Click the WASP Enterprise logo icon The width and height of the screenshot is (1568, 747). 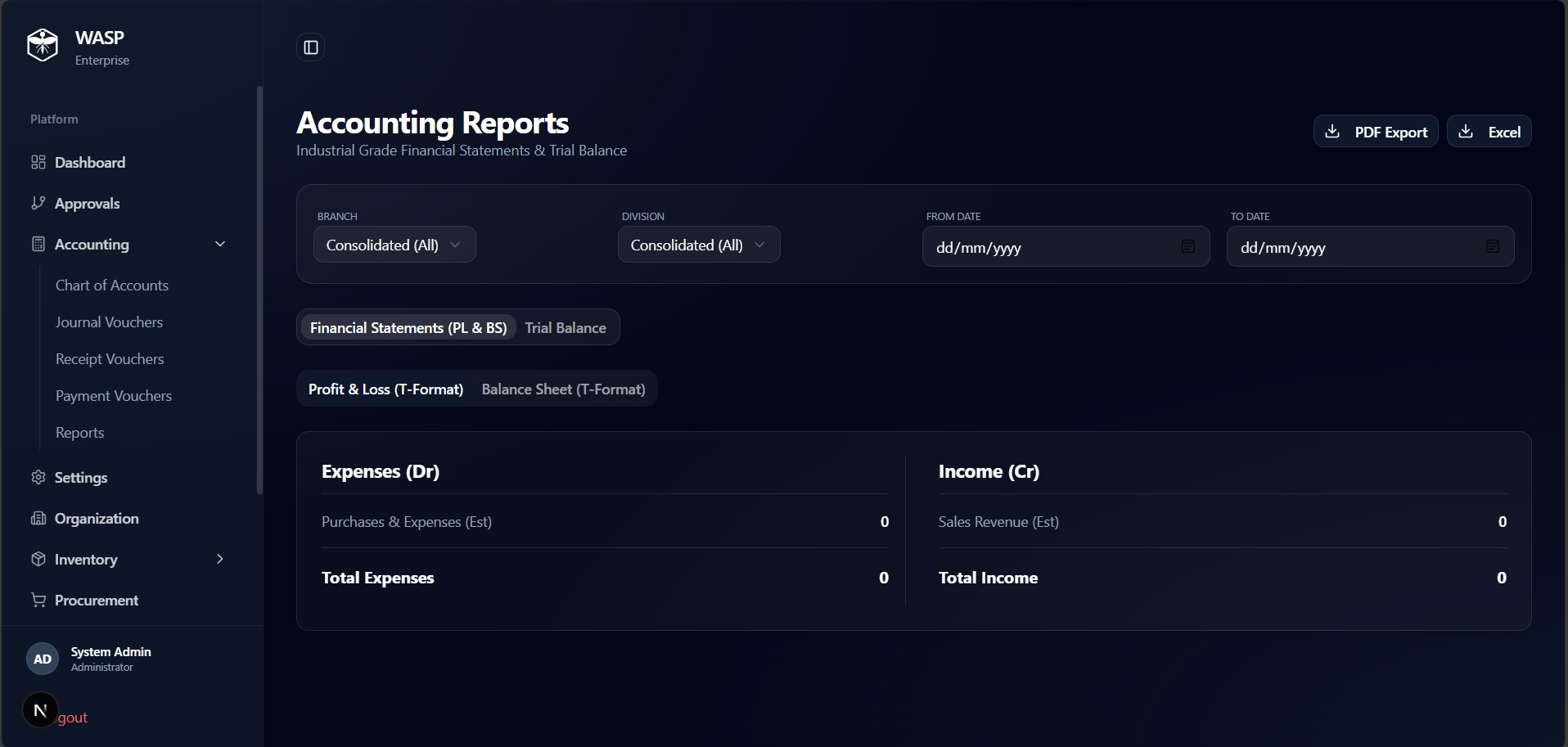pyautogui.click(x=43, y=45)
